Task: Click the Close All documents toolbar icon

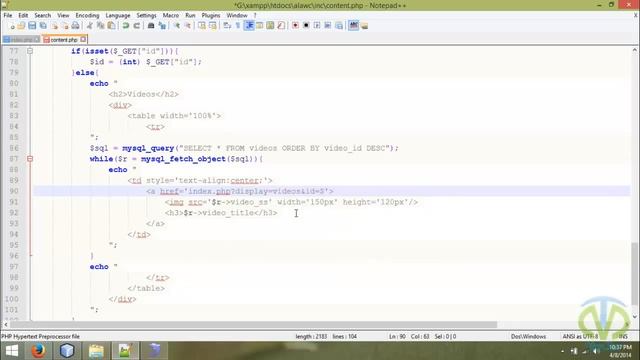Action: [x=65, y=26]
